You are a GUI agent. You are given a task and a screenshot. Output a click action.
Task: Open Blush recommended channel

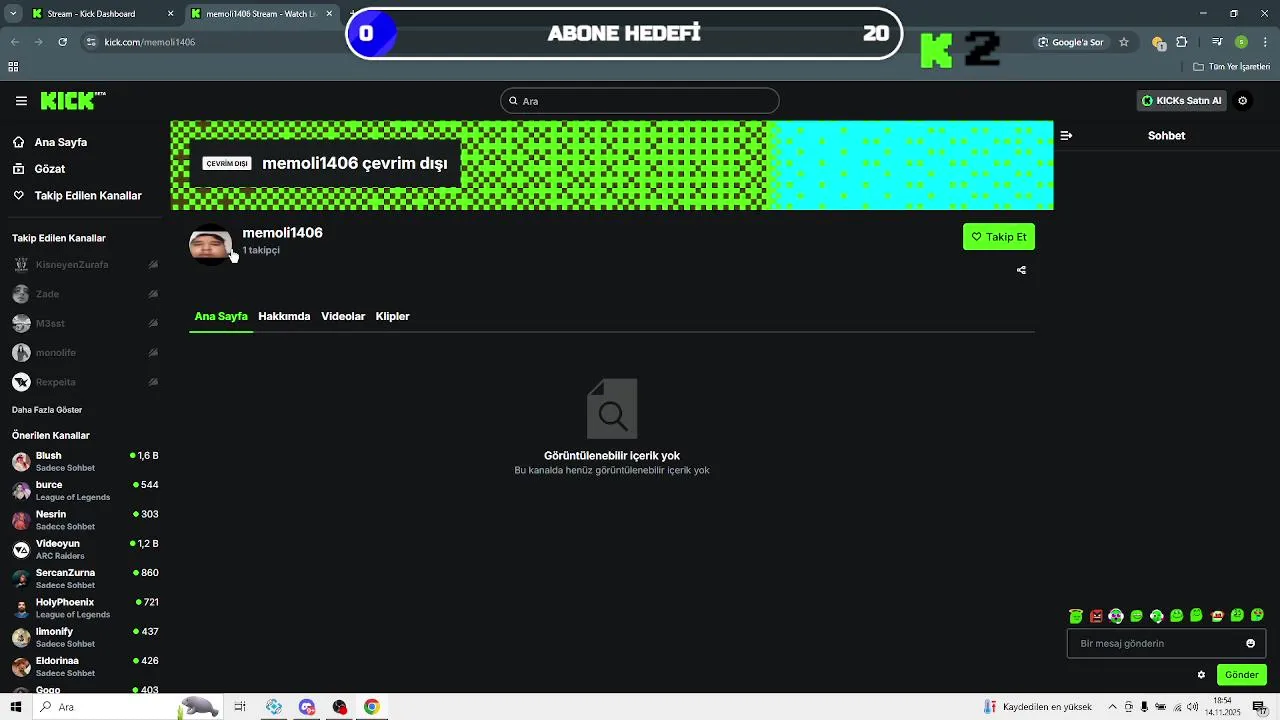coord(85,461)
